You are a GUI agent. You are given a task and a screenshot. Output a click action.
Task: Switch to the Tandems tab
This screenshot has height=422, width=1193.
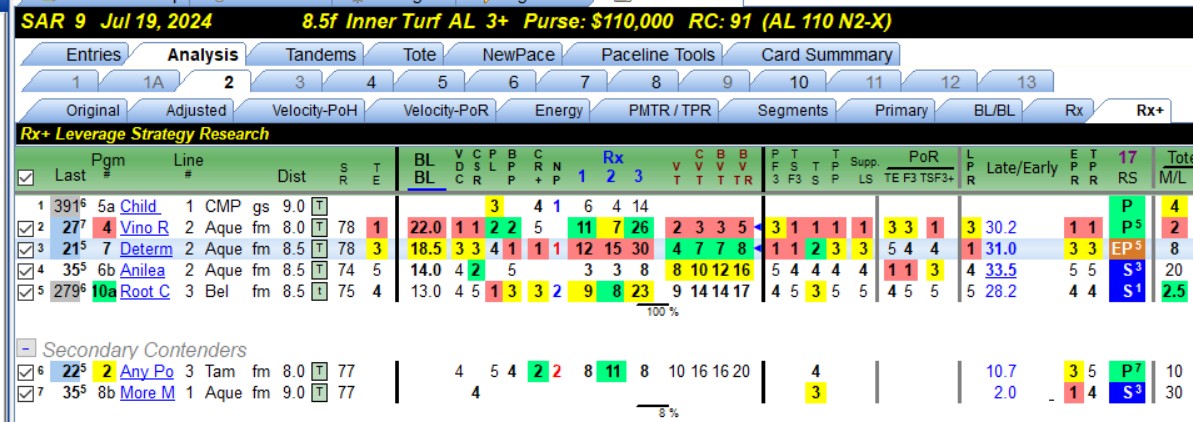click(x=320, y=55)
